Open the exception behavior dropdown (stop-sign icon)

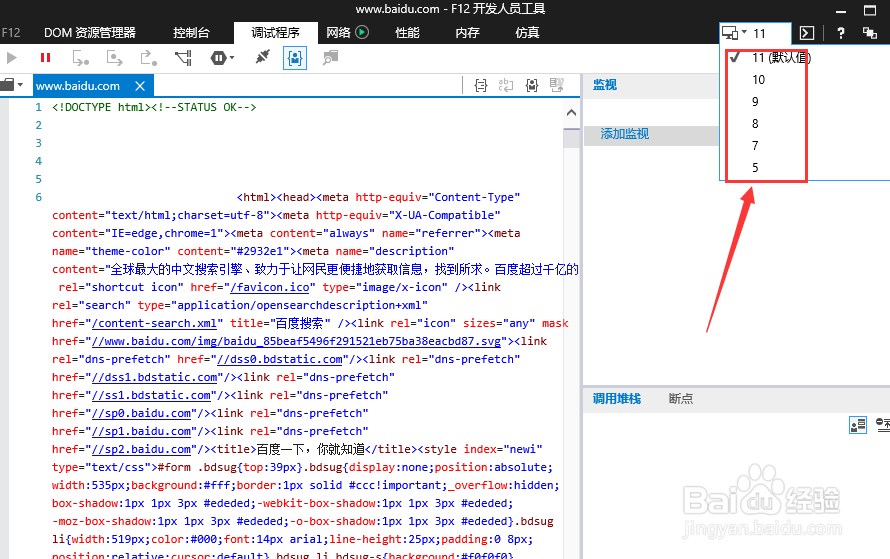coord(222,58)
